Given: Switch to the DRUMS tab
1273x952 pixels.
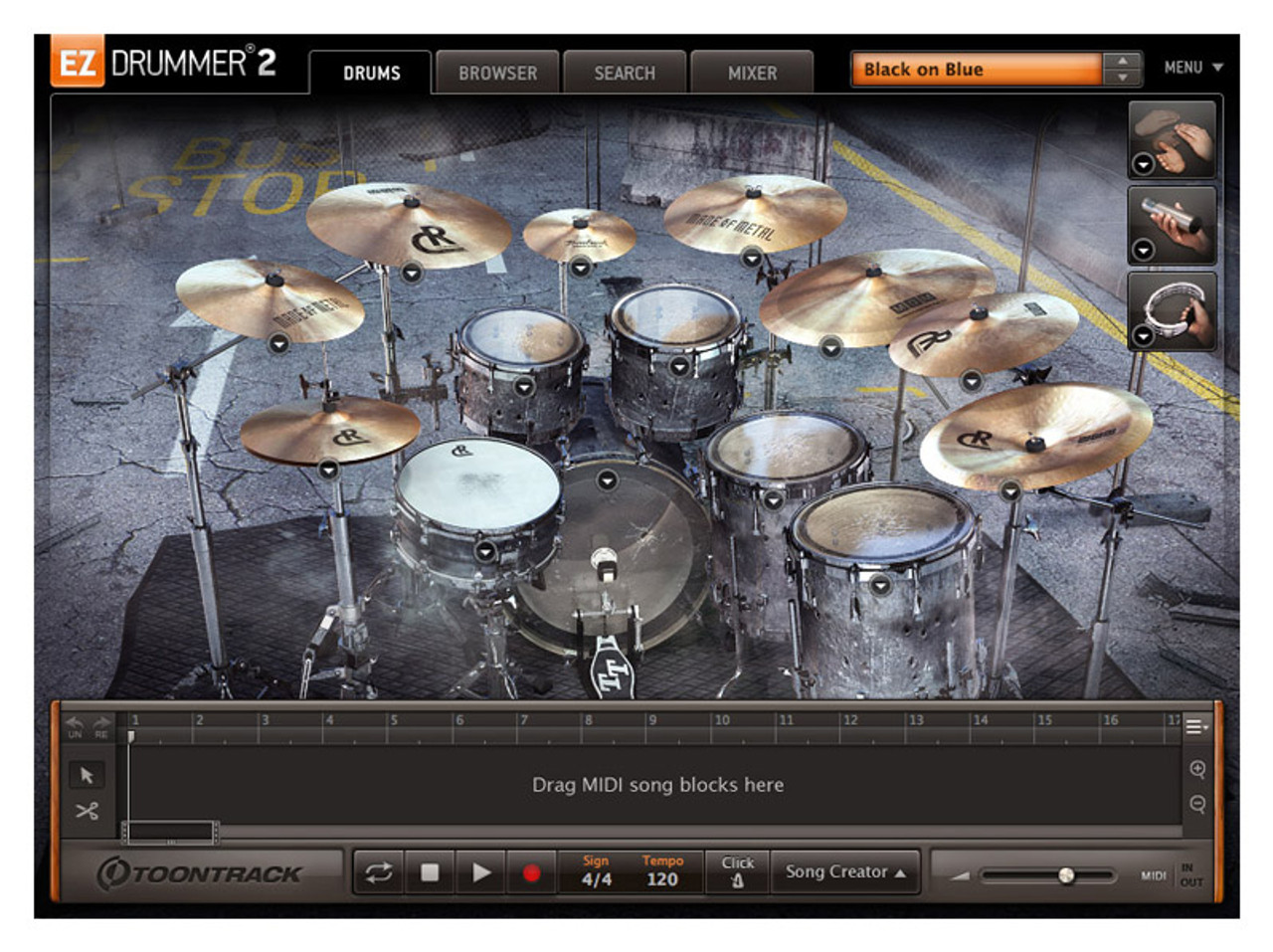Looking at the screenshot, I should (371, 73).
